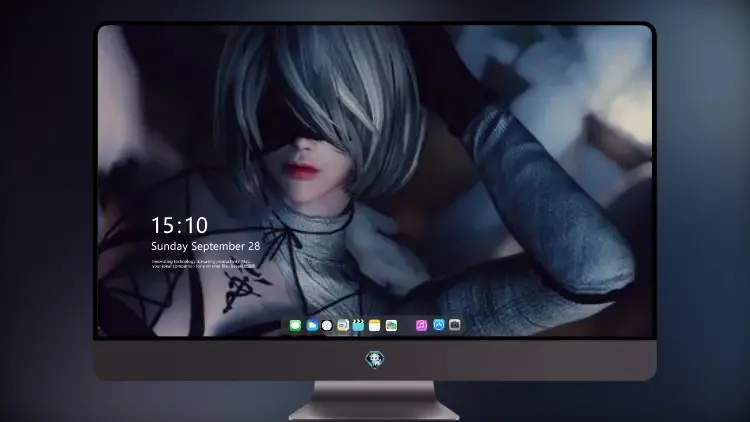Open the pink iTunes music app
Image resolution: width=750 pixels, height=422 pixels.
421,325
